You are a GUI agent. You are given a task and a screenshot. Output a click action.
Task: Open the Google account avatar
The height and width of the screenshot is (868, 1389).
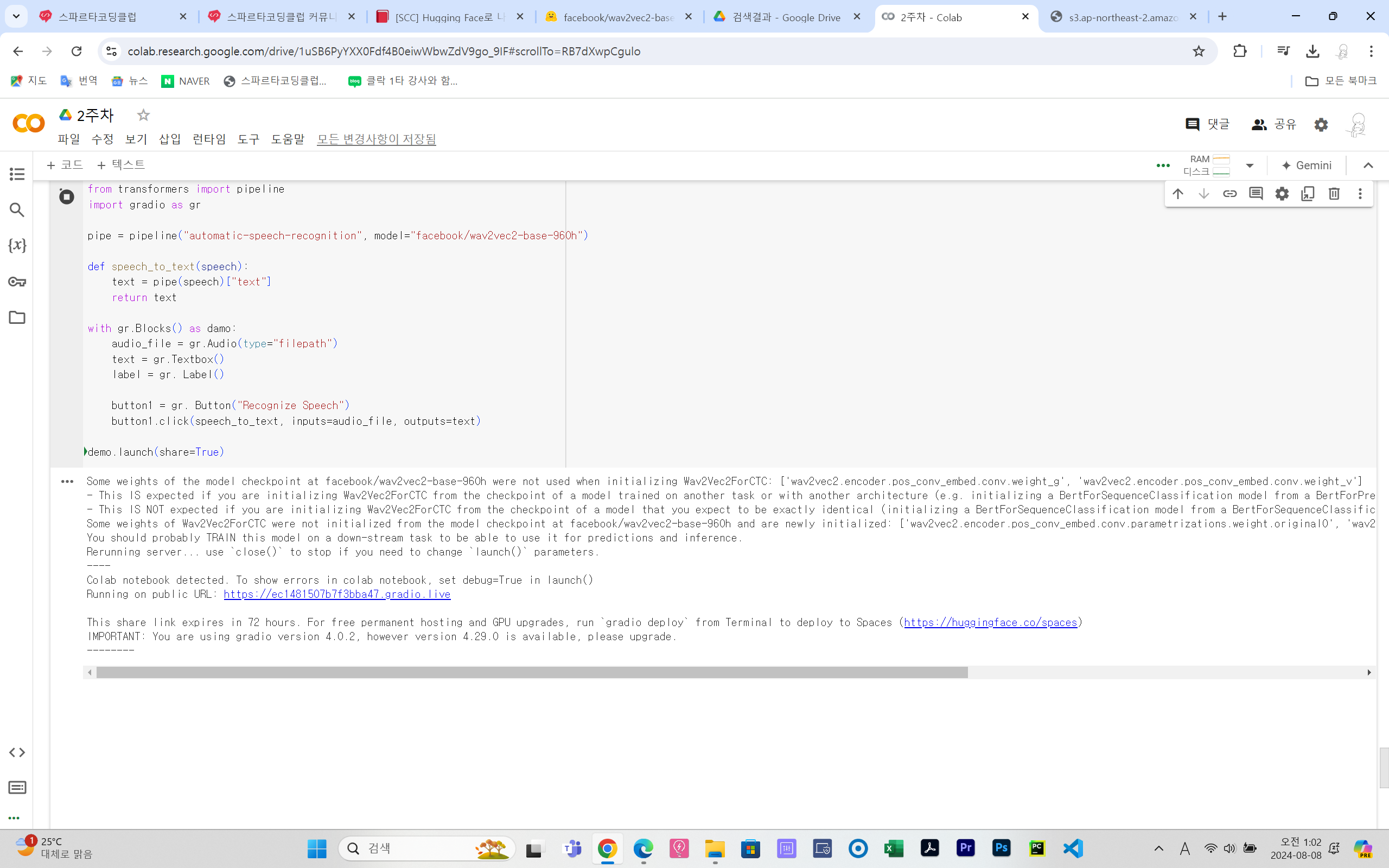pyautogui.click(x=1357, y=125)
